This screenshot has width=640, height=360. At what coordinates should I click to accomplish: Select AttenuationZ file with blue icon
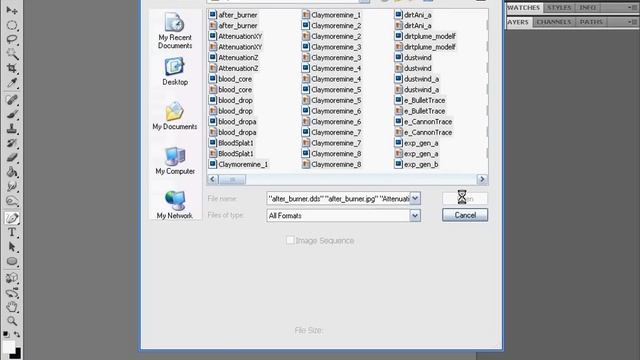[x=234, y=58]
